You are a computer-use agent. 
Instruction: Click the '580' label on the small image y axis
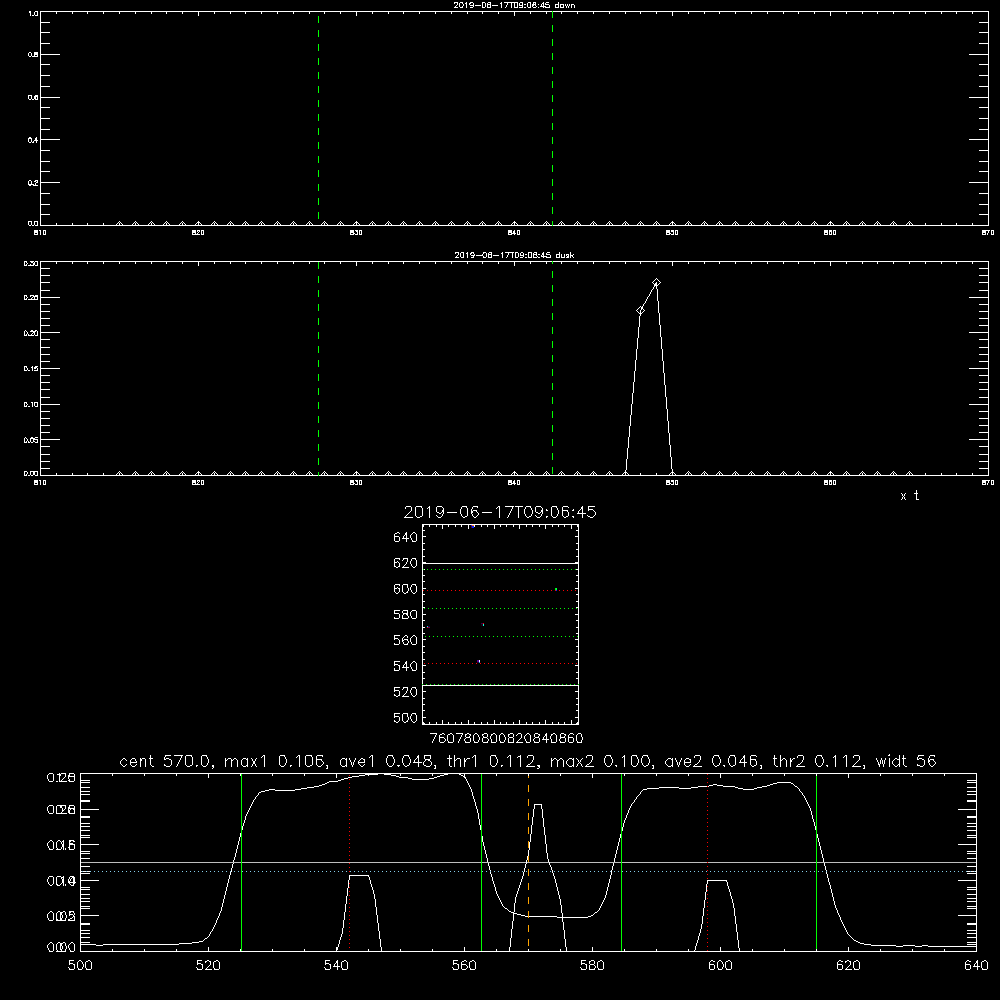pos(406,615)
